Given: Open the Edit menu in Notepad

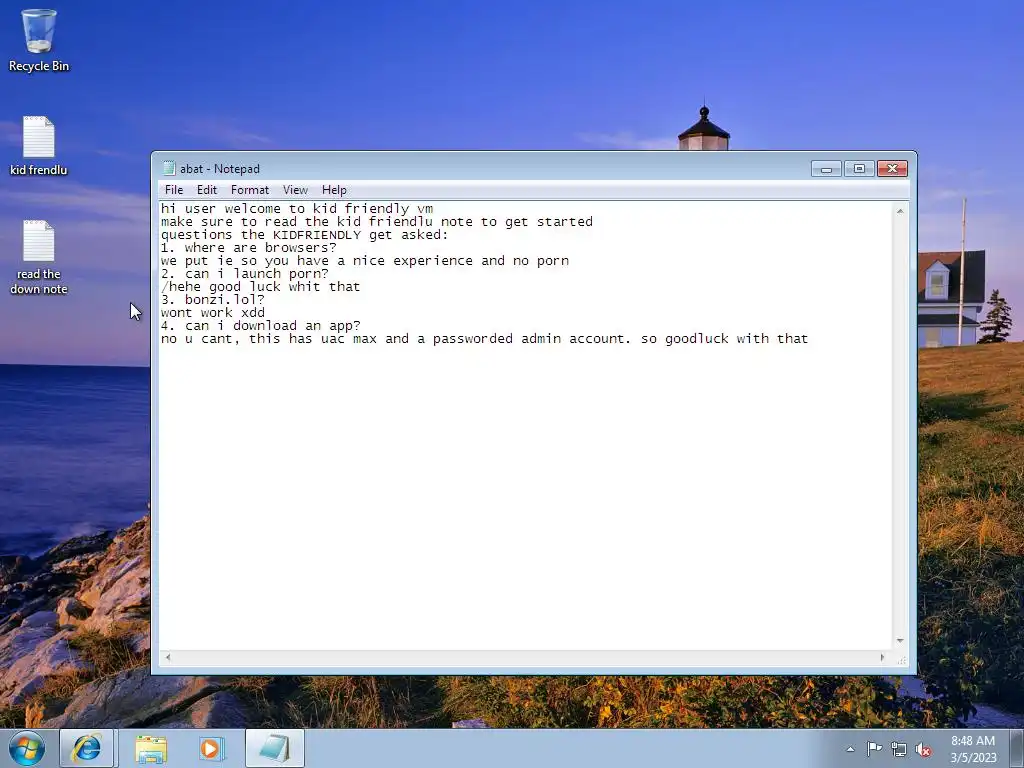Looking at the screenshot, I should [207, 190].
